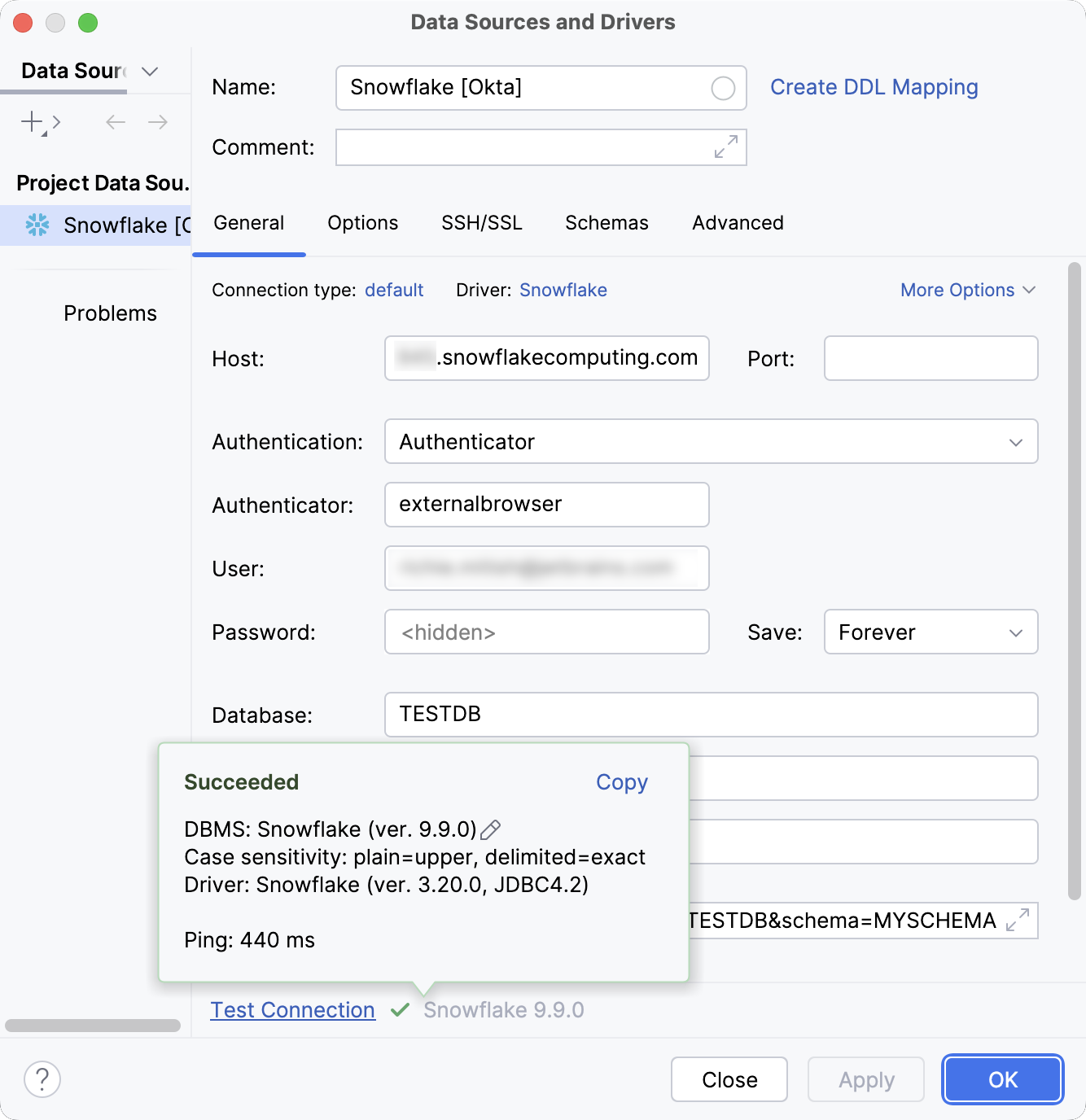Click inside the Host input field
Screen dimensions: 1086x1120
[x=546, y=358]
